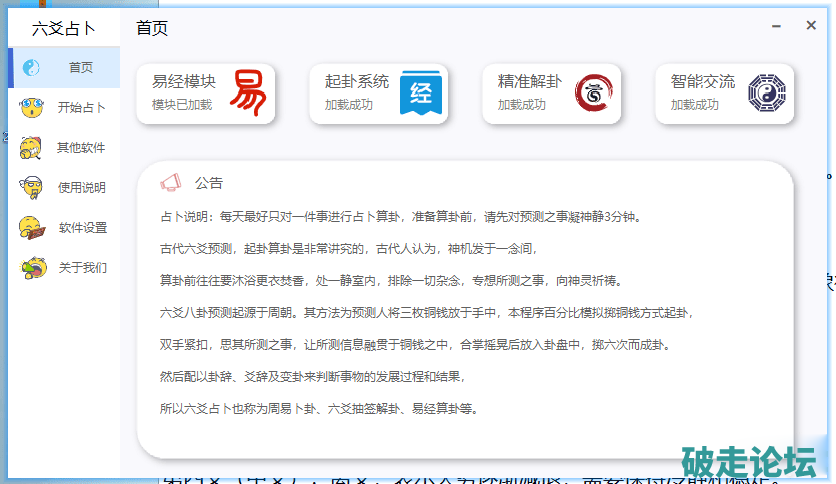Click the emoji icon beside 关于我们
Viewport: 836px width, 484px height.
[x=32, y=268]
